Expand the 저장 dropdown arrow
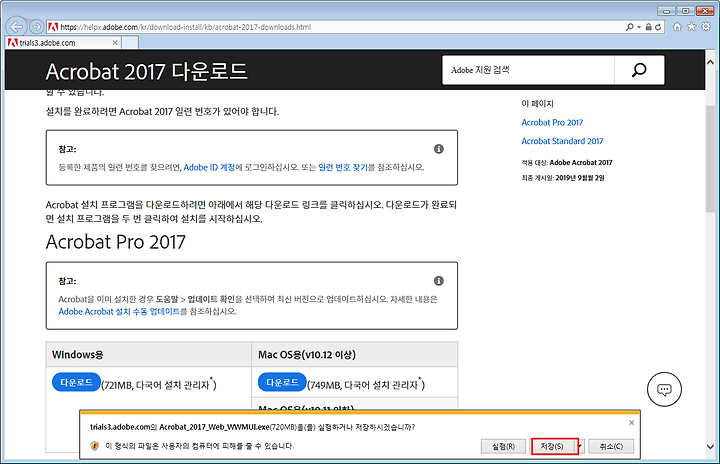This screenshot has width=720, height=464. pyautogui.click(x=580, y=446)
